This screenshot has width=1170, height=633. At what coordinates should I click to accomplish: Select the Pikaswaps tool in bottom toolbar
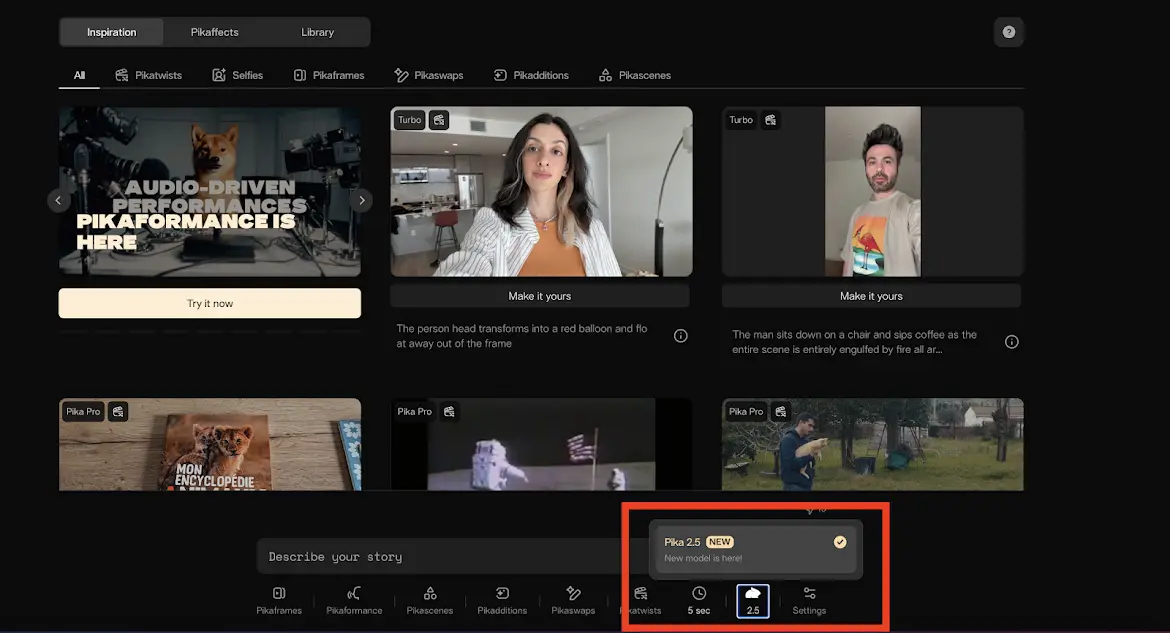coord(573,600)
